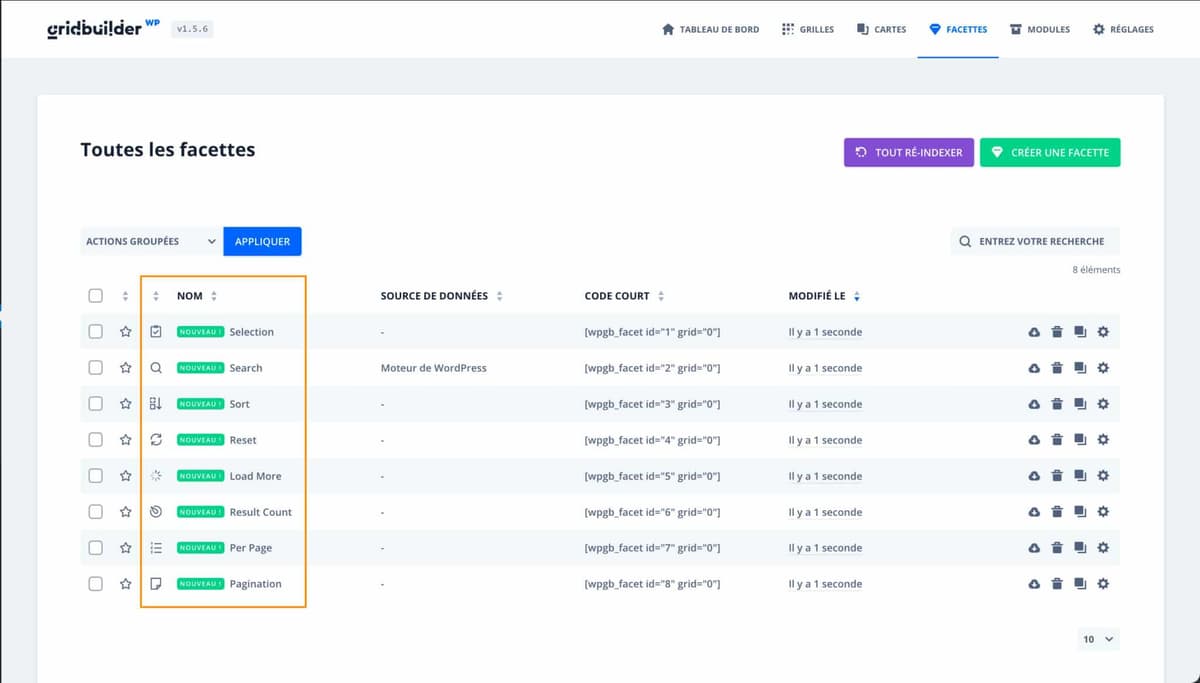This screenshot has width=1200, height=683.
Task: Click trash icon in Result Count row
Action: (x=1057, y=512)
